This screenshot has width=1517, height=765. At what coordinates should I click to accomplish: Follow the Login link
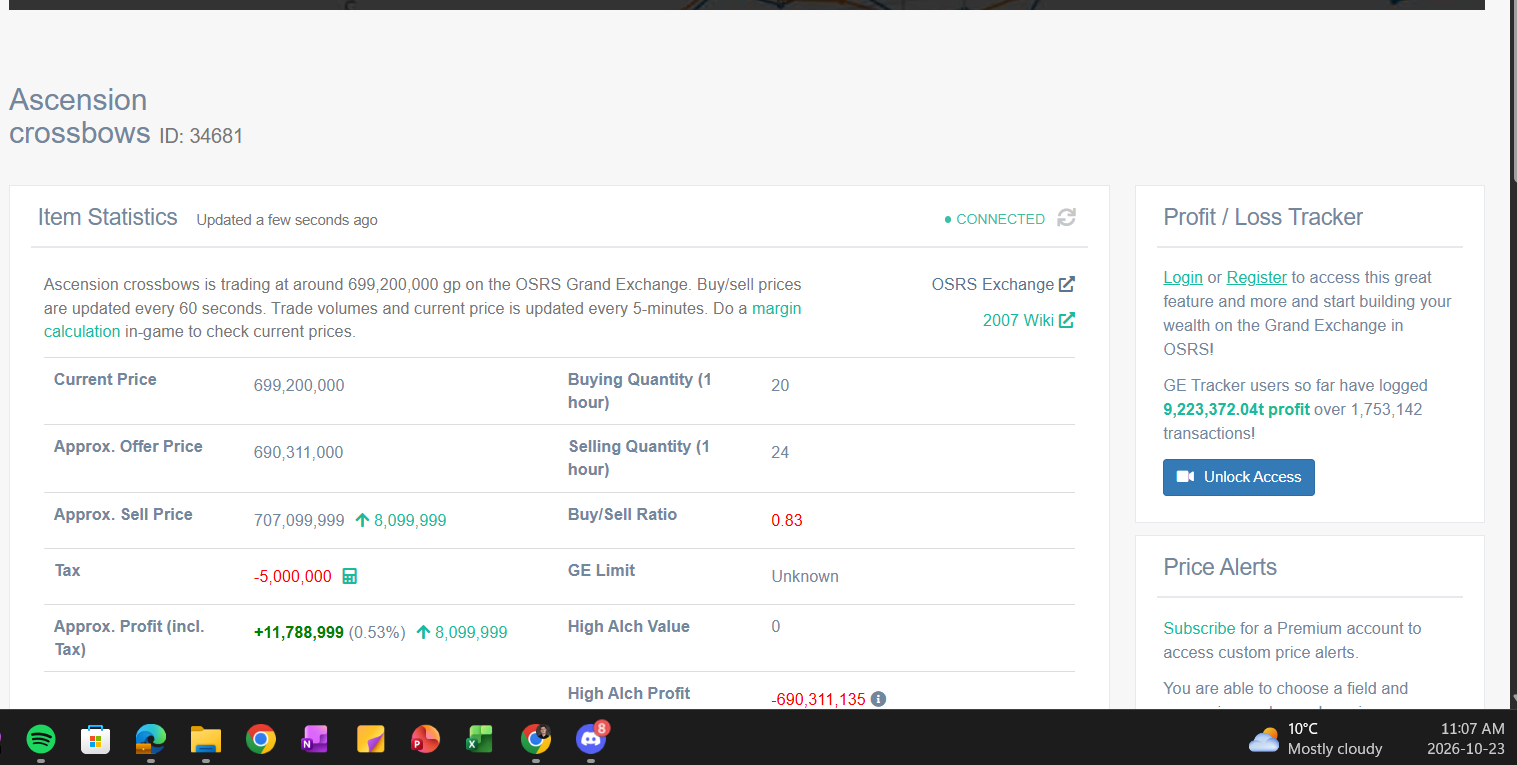click(x=1183, y=277)
